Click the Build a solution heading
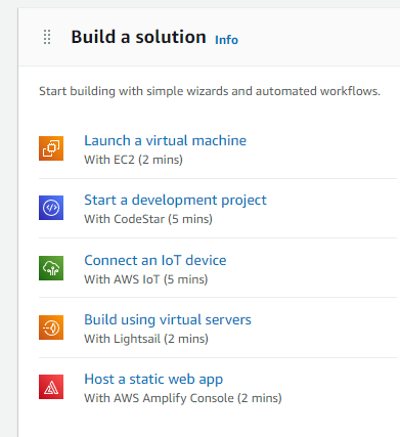Image resolution: width=400 pixels, height=437 pixels. coord(139,37)
